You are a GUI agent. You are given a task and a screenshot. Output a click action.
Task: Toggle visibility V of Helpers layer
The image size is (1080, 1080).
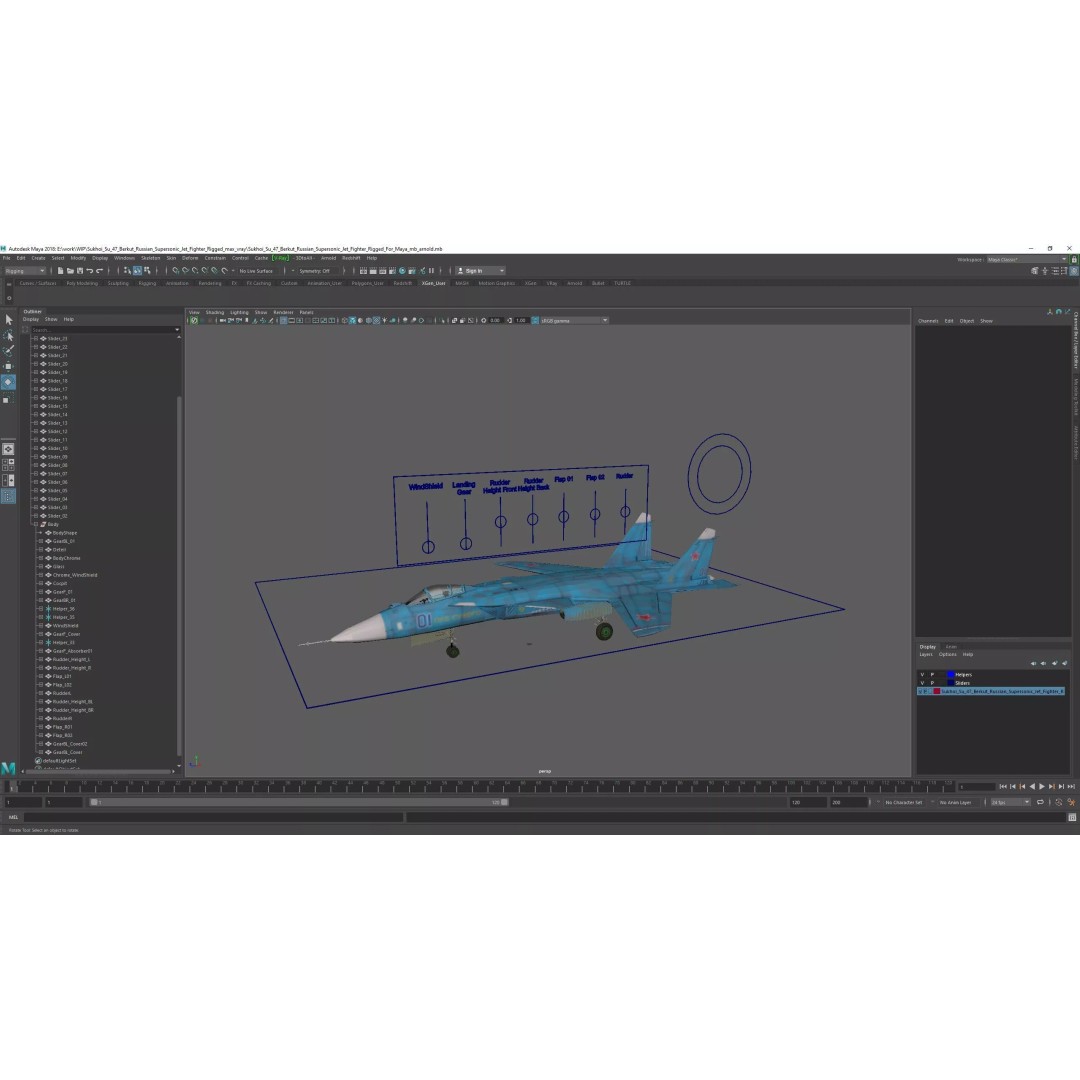[922, 675]
